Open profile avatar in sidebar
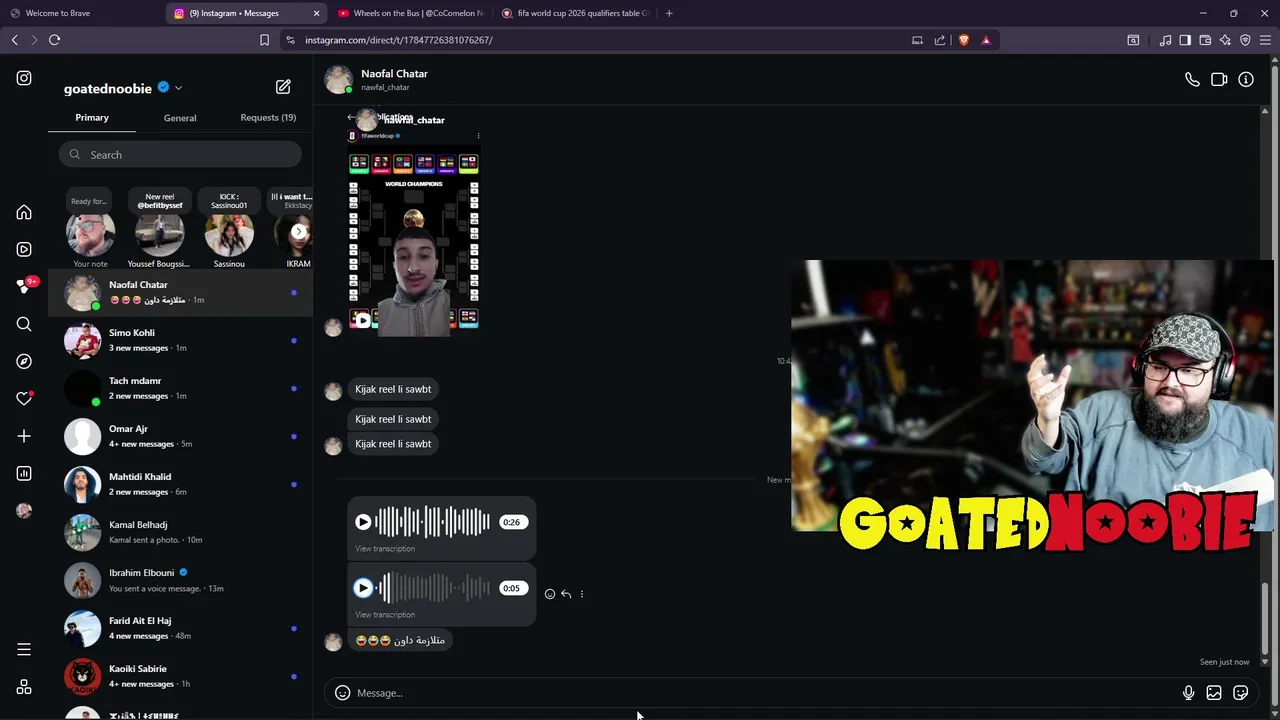Viewport: 1280px width, 720px height. point(24,510)
